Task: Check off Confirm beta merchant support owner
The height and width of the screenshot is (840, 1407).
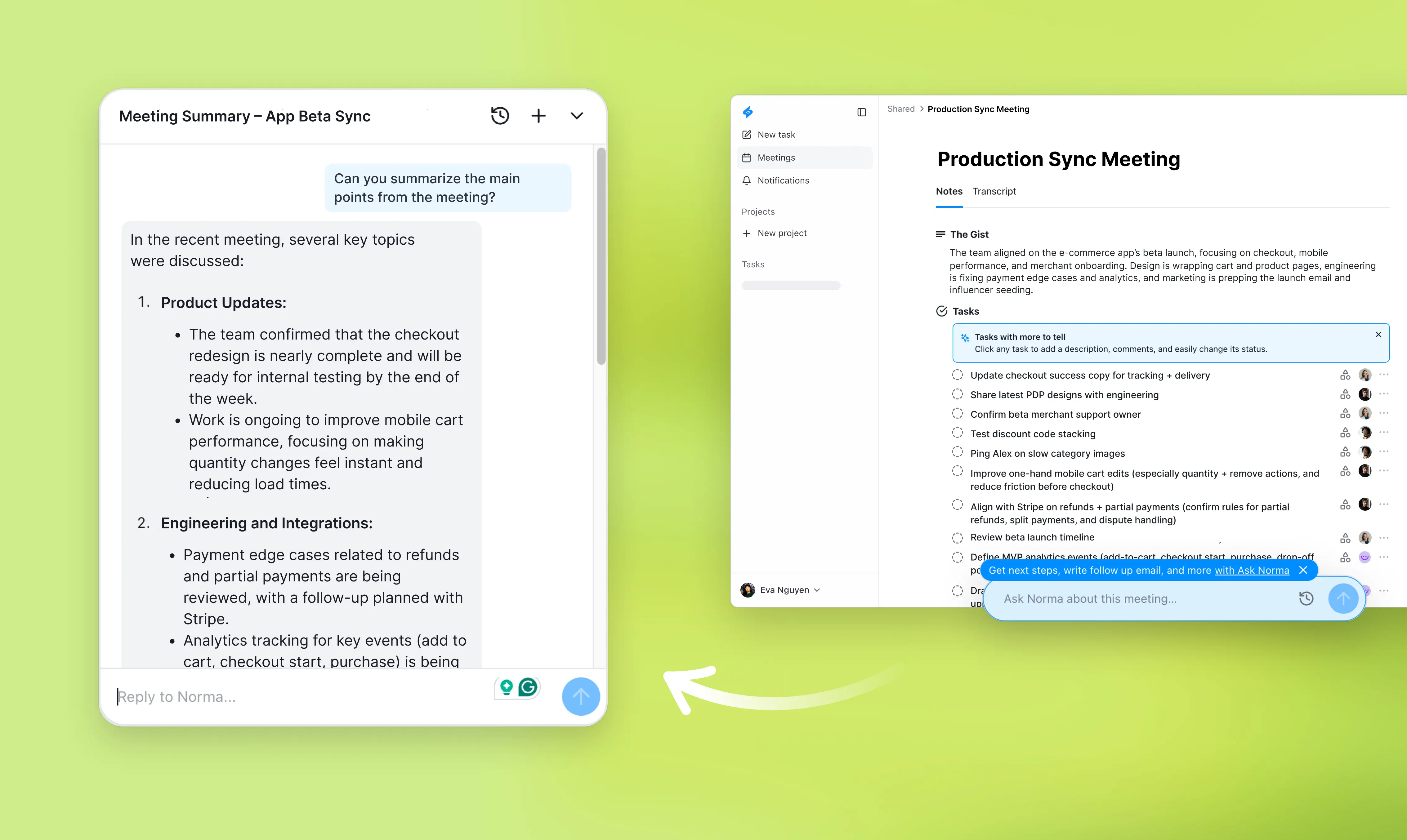Action: pos(957,414)
